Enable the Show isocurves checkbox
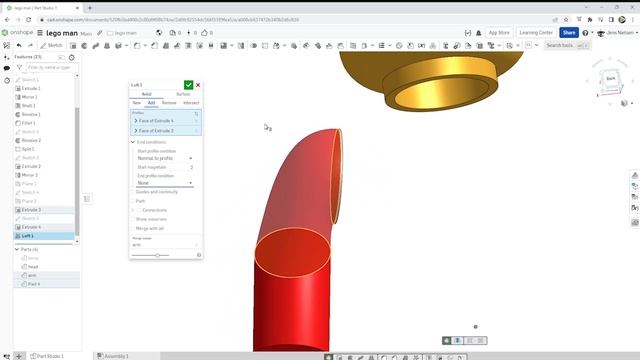The width and height of the screenshot is (640, 360). tap(133, 219)
